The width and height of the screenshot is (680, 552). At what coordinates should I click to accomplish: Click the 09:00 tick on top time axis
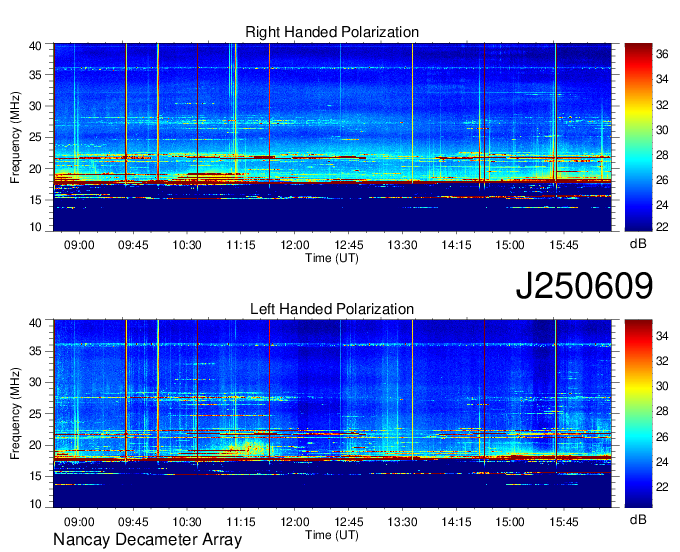click(x=79, y=245)
